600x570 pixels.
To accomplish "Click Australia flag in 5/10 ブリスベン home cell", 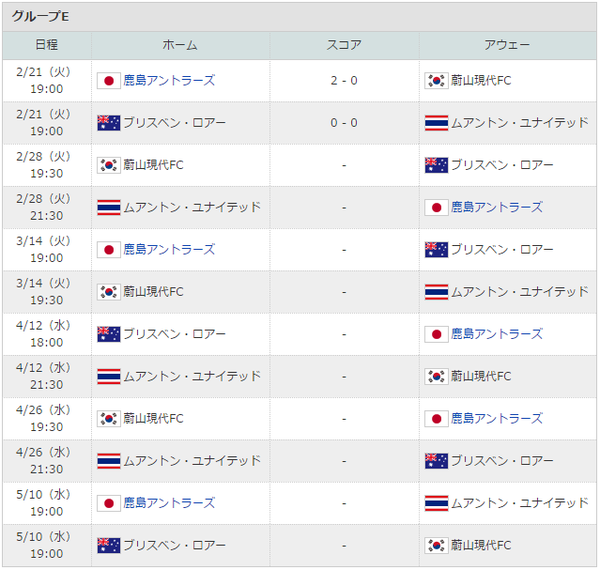I will (x=109, y=546).
